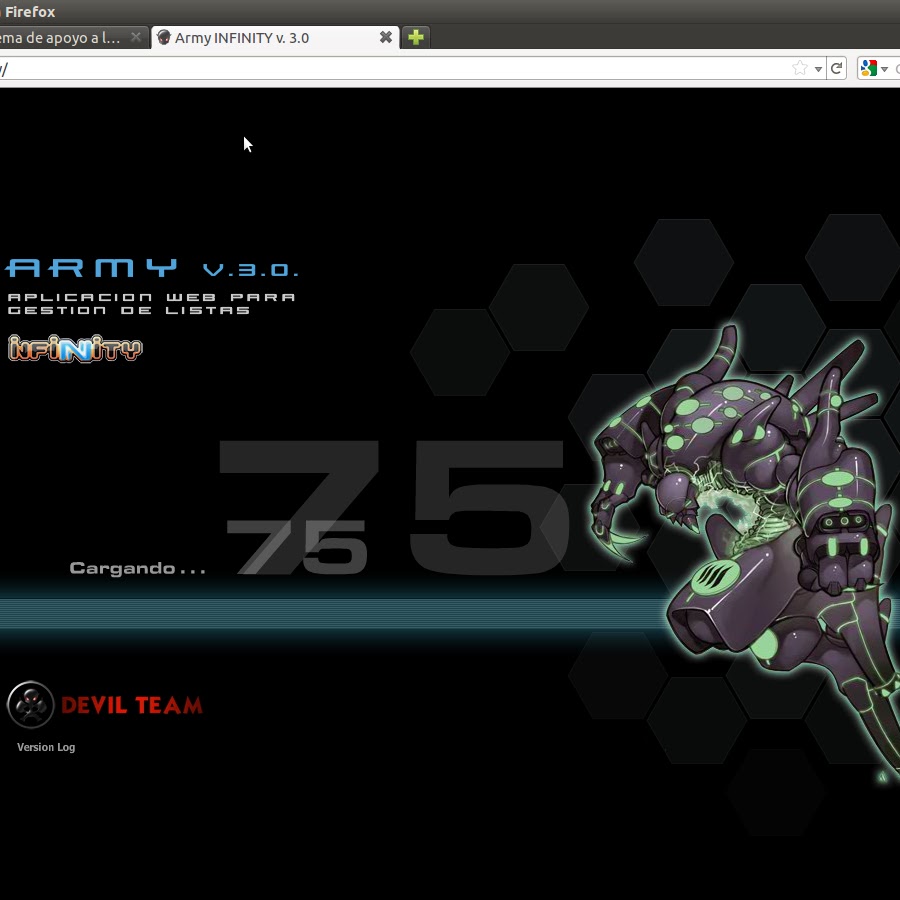Close the Army INFINITY v. 3.0 tab

pyautogui.click(x=386, y=38)
